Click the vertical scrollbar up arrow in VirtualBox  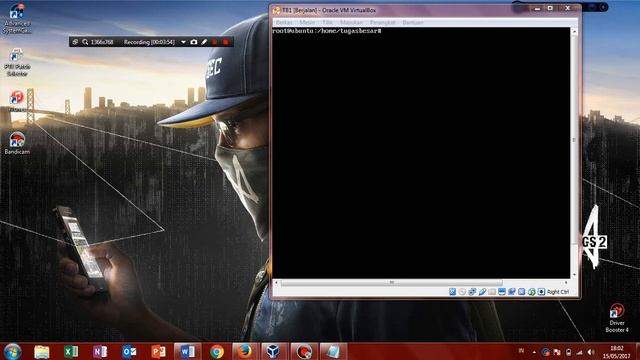574,31
